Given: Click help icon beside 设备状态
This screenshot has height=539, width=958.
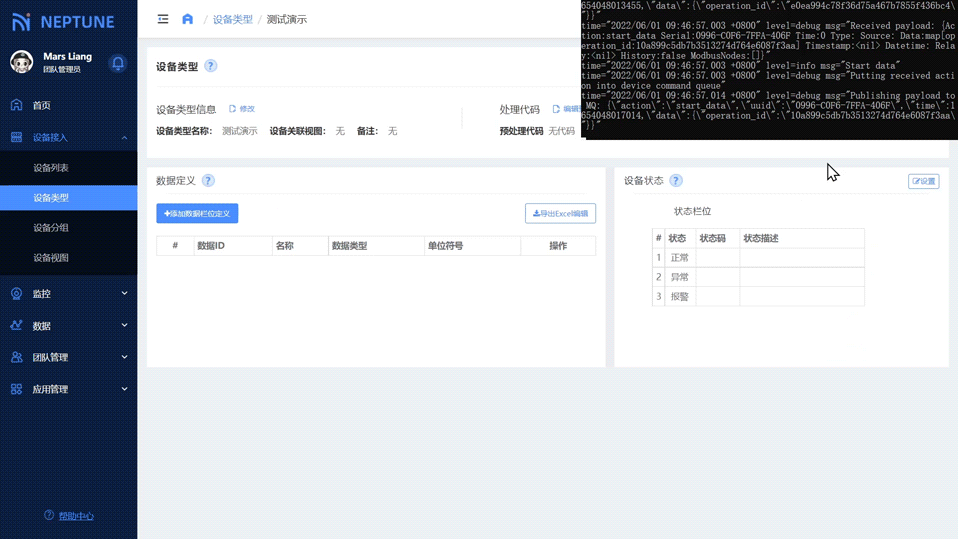Looking at the screenshot, I should [x=676, y=181].
